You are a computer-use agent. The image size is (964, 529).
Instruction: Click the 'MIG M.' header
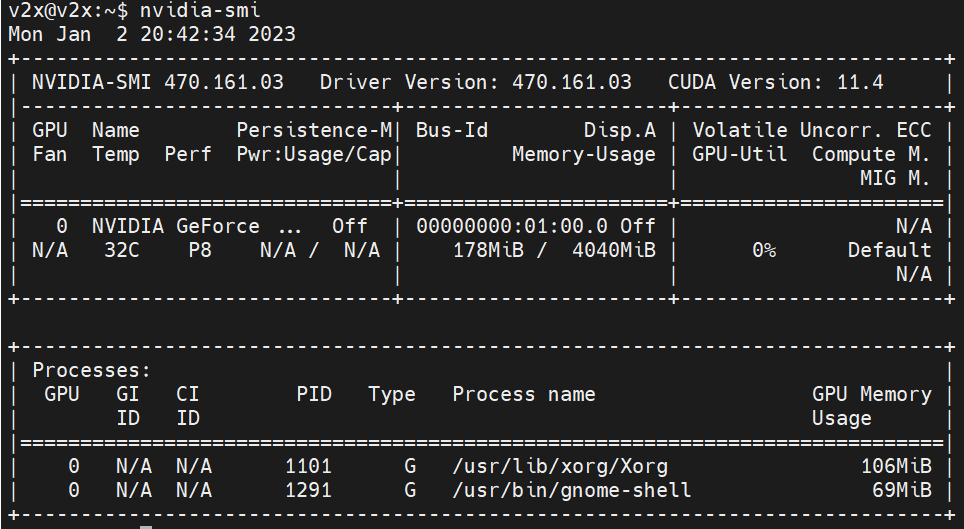tap(895, 178)
